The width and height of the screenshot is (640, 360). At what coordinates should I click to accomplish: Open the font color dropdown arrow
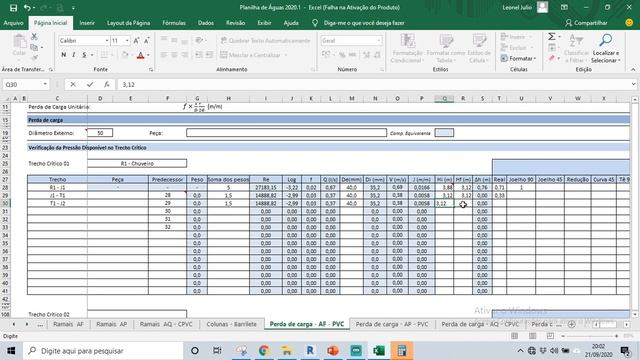click(148, 55)
